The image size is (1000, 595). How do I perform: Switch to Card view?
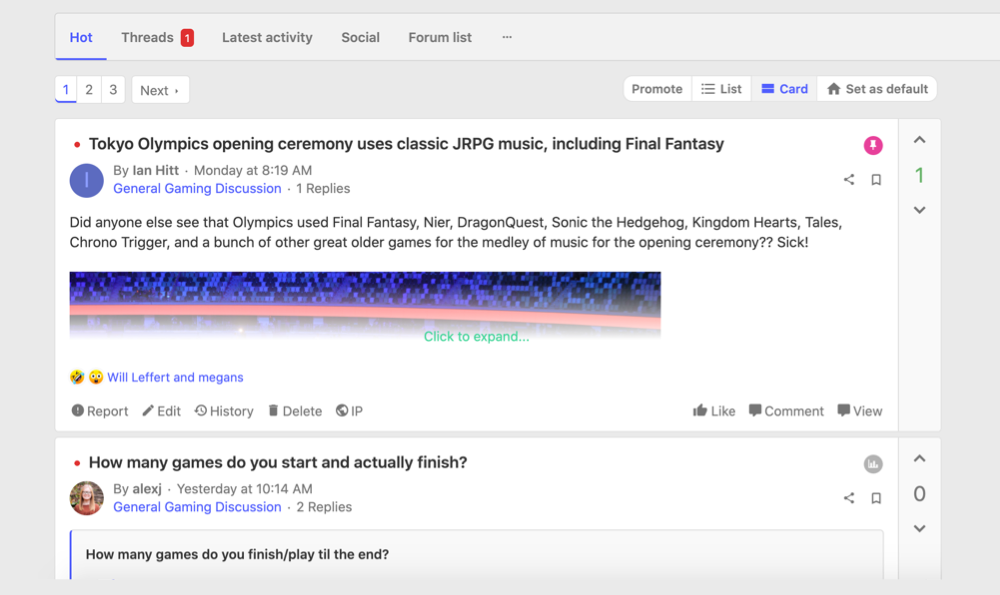pos(784,89)
